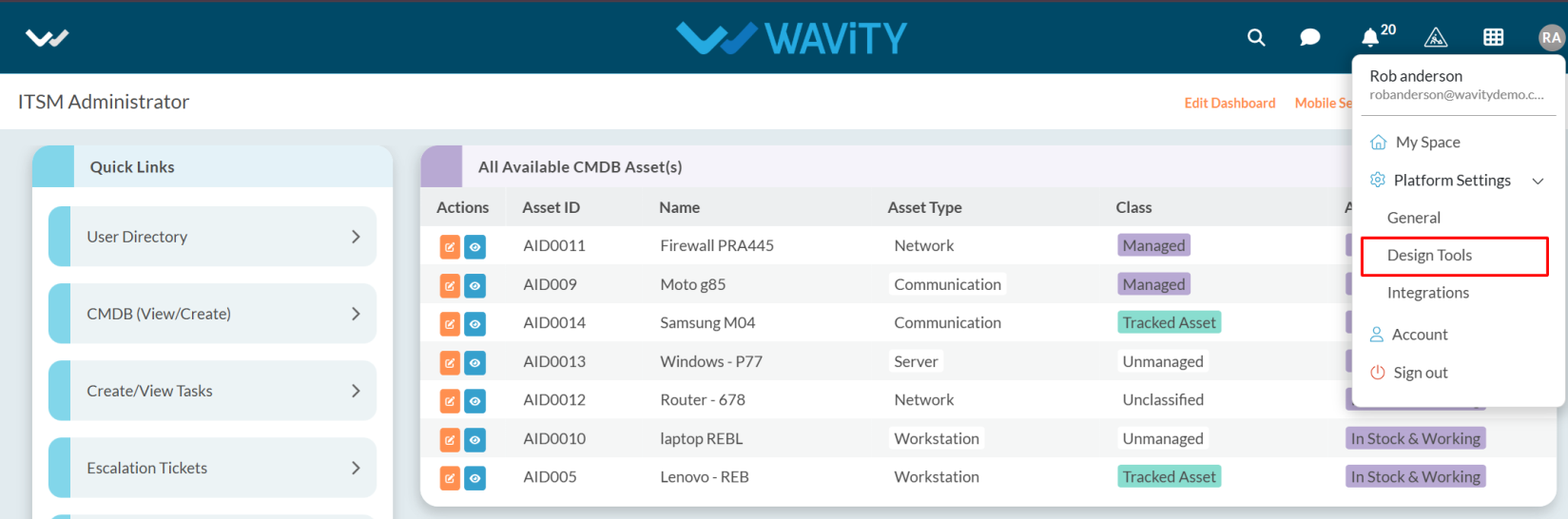
Task: Click Managed class tag for AID0011
Action: pyautogui.click(x=1153, y=245)
